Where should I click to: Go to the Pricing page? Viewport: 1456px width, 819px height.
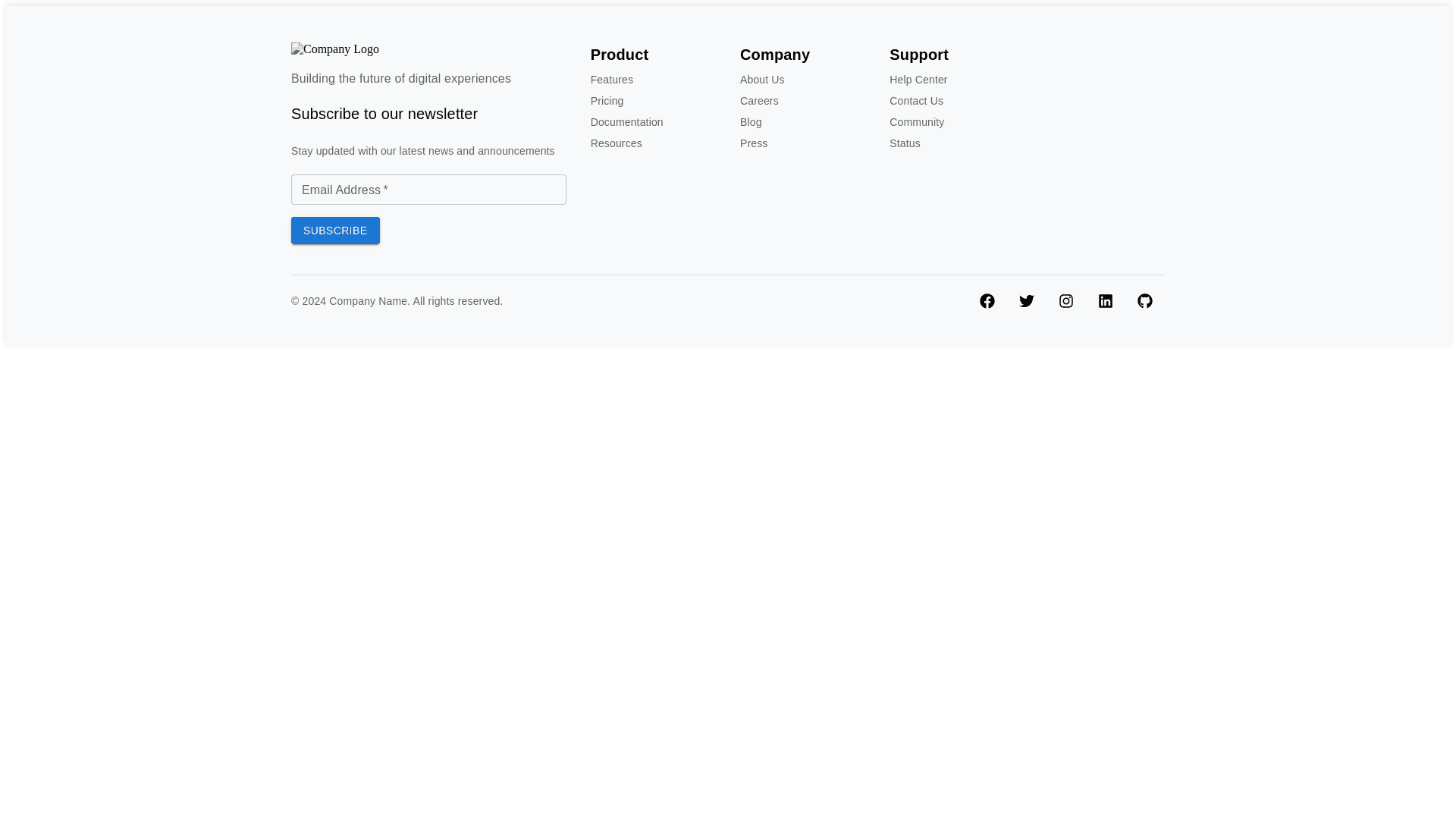[607, 101]
